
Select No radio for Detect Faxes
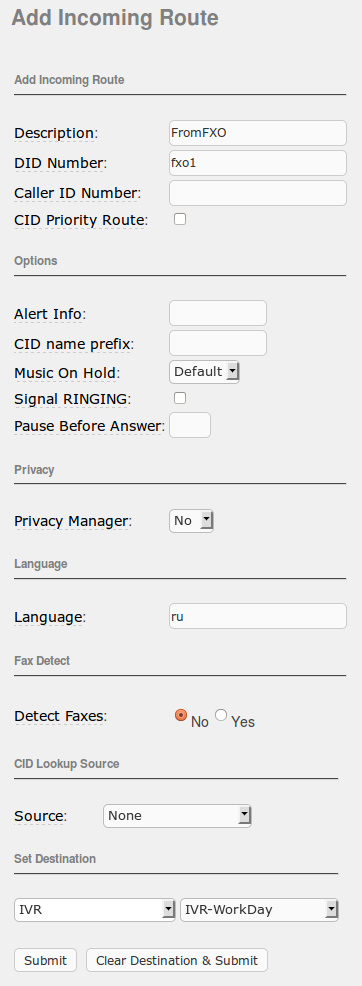tap(181, 715)
